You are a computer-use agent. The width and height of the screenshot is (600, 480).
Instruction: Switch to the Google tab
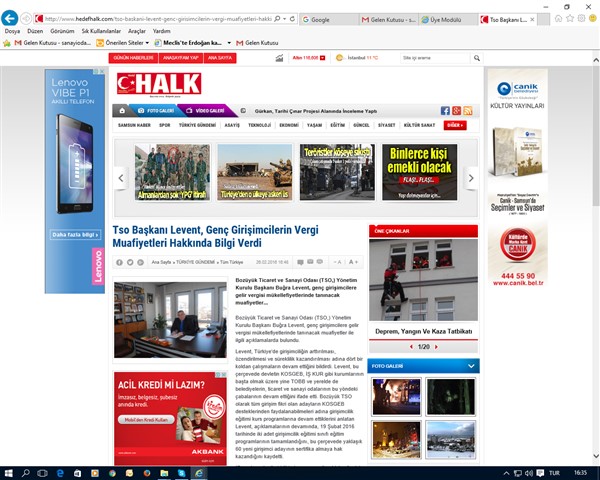pos(329,20)
